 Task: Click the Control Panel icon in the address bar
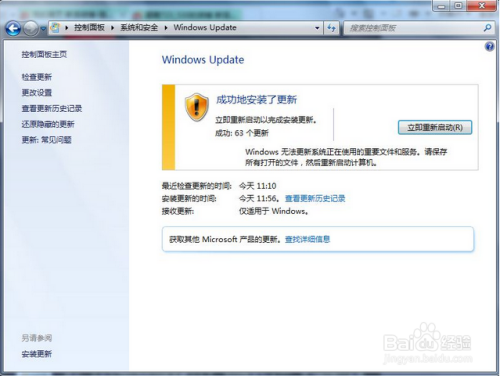pos(55,28)
